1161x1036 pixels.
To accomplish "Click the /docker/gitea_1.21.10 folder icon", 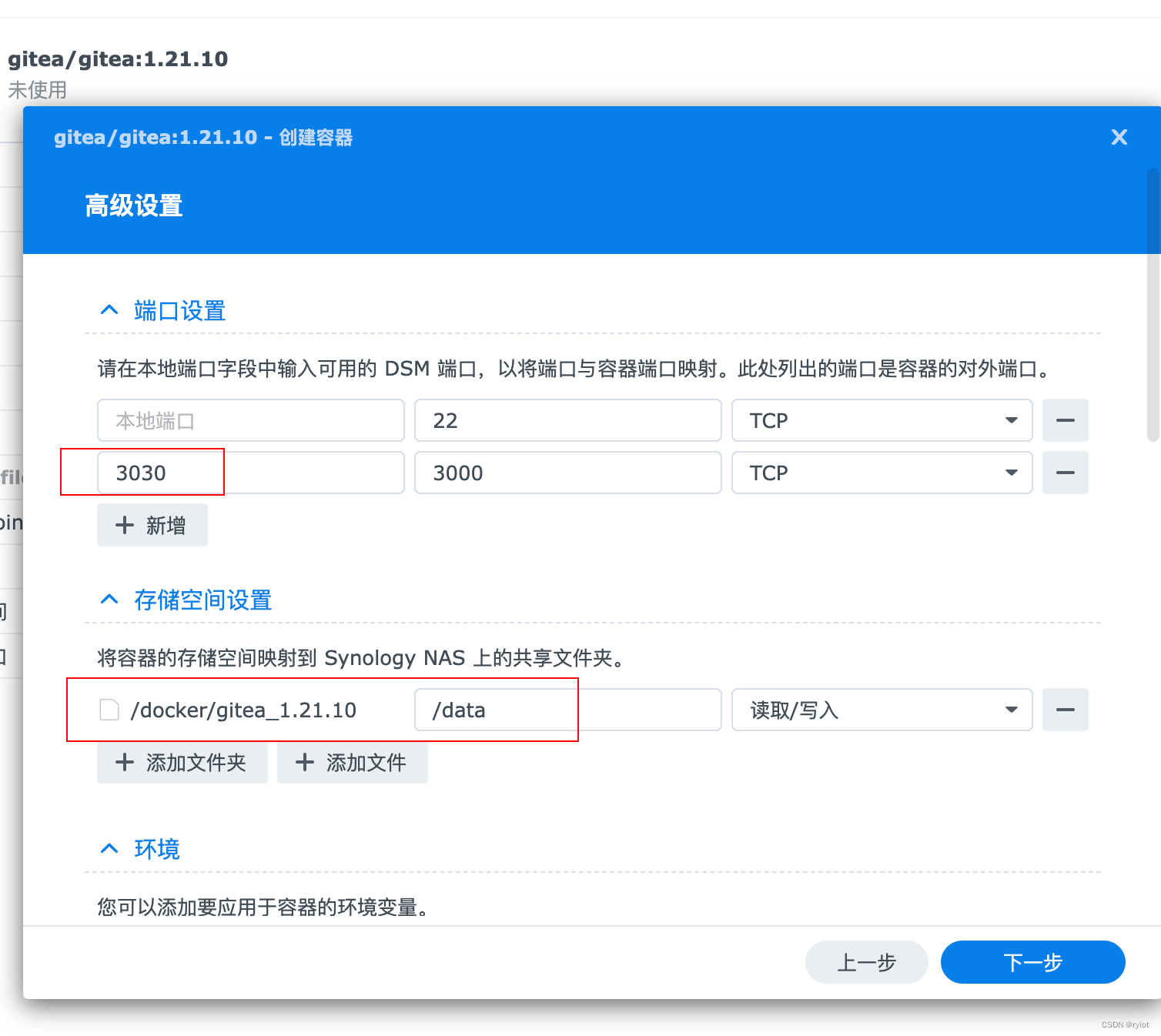I will click(109, 710).
